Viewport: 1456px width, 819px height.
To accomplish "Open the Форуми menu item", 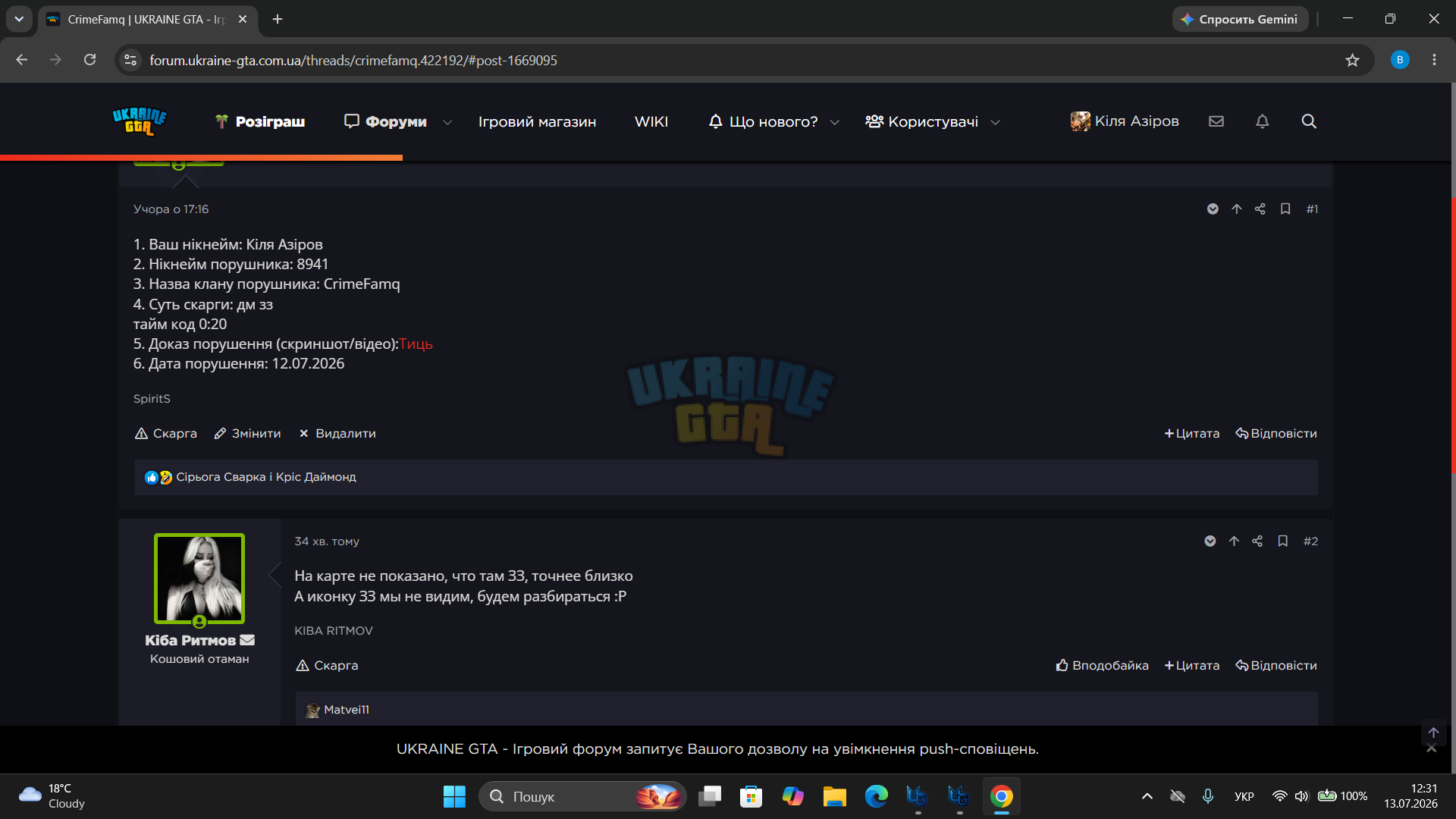I will (x=385, y=121).
